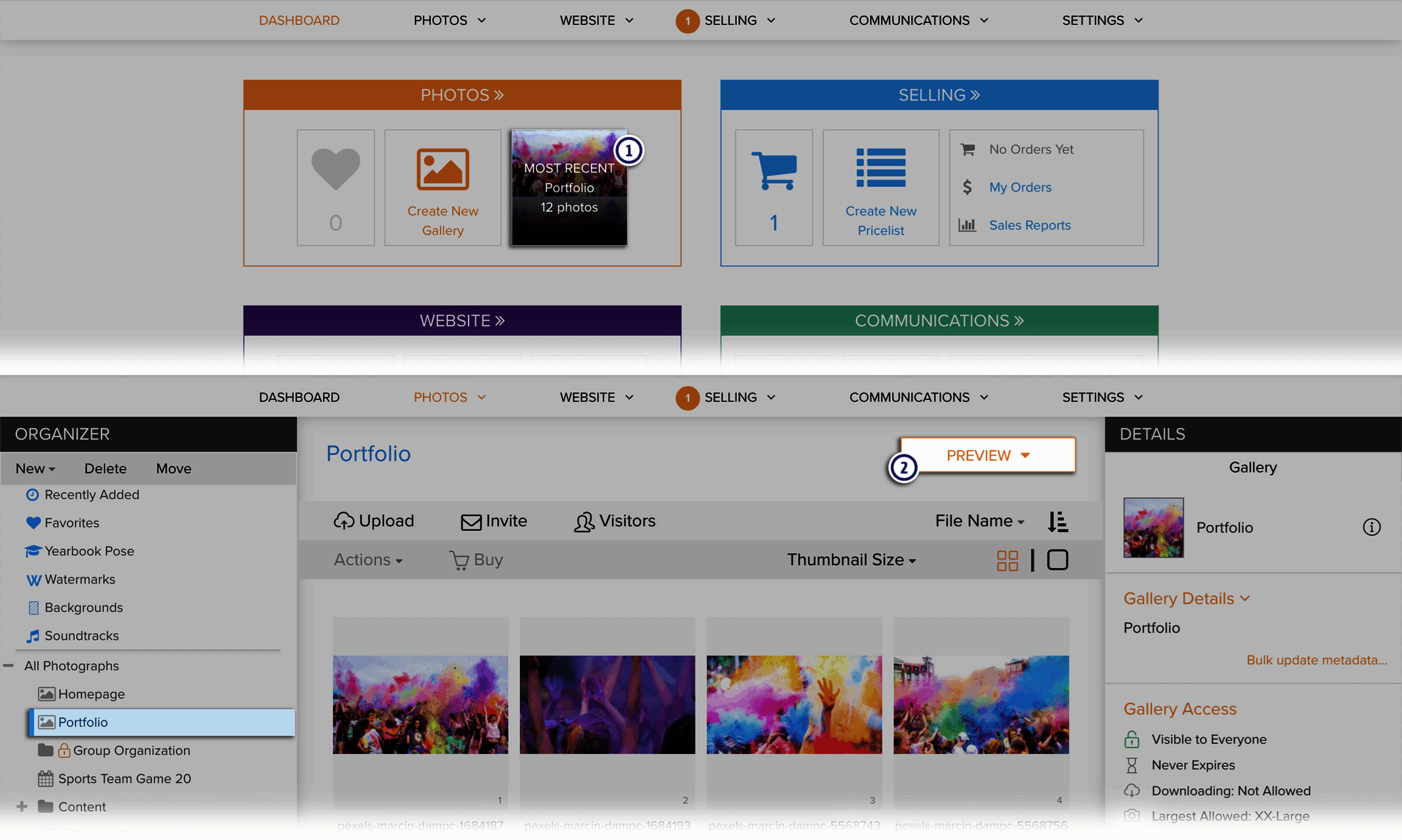1402x840 pixels.
Task: Open Invite envelope icon
Action: click(x=471, y=522)
